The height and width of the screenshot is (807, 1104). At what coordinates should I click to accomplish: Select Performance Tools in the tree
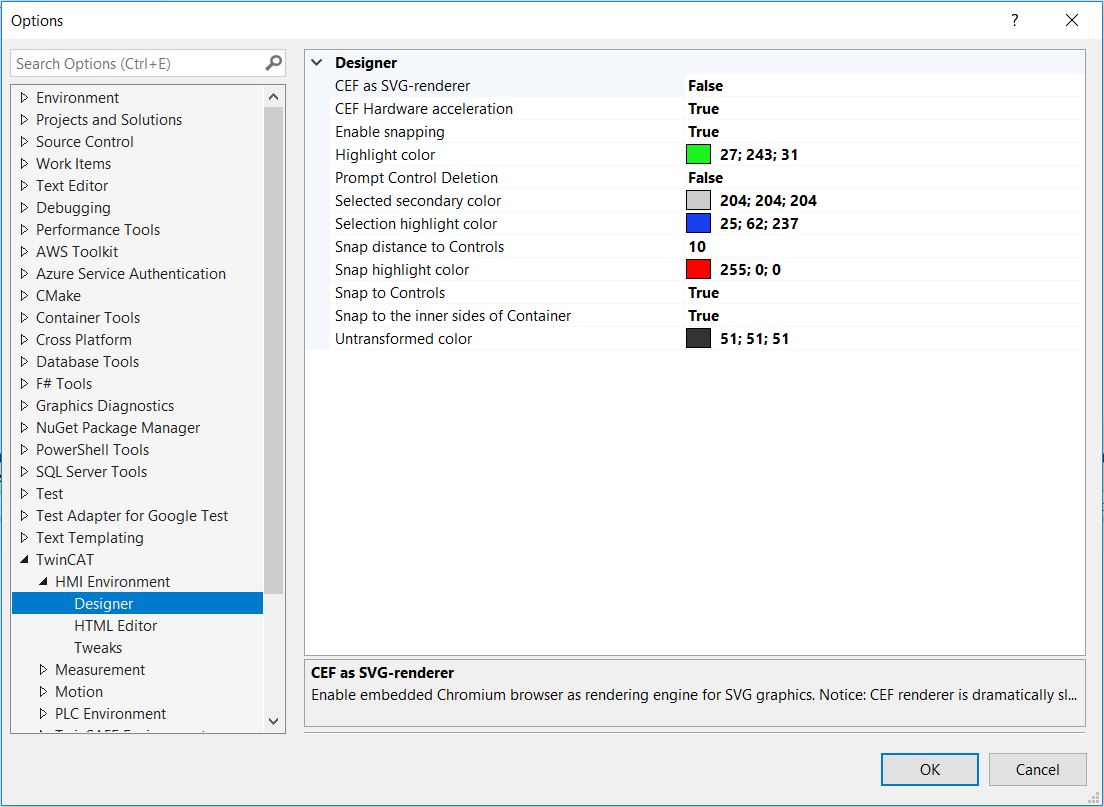pyautogui.click(x=98, y=230)
